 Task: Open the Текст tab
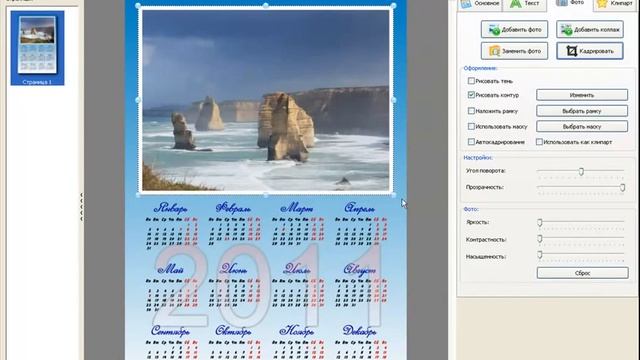pyautogui.click(x=524, y=4)
